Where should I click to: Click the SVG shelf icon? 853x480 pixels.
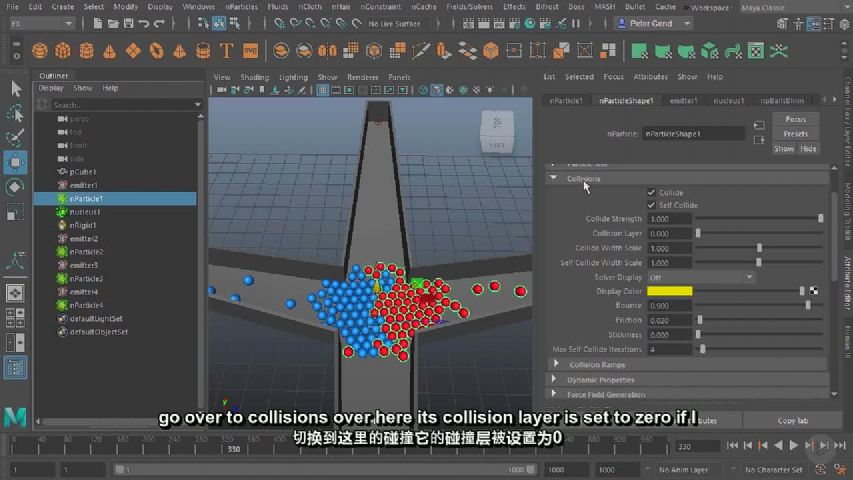click(250, 51)
